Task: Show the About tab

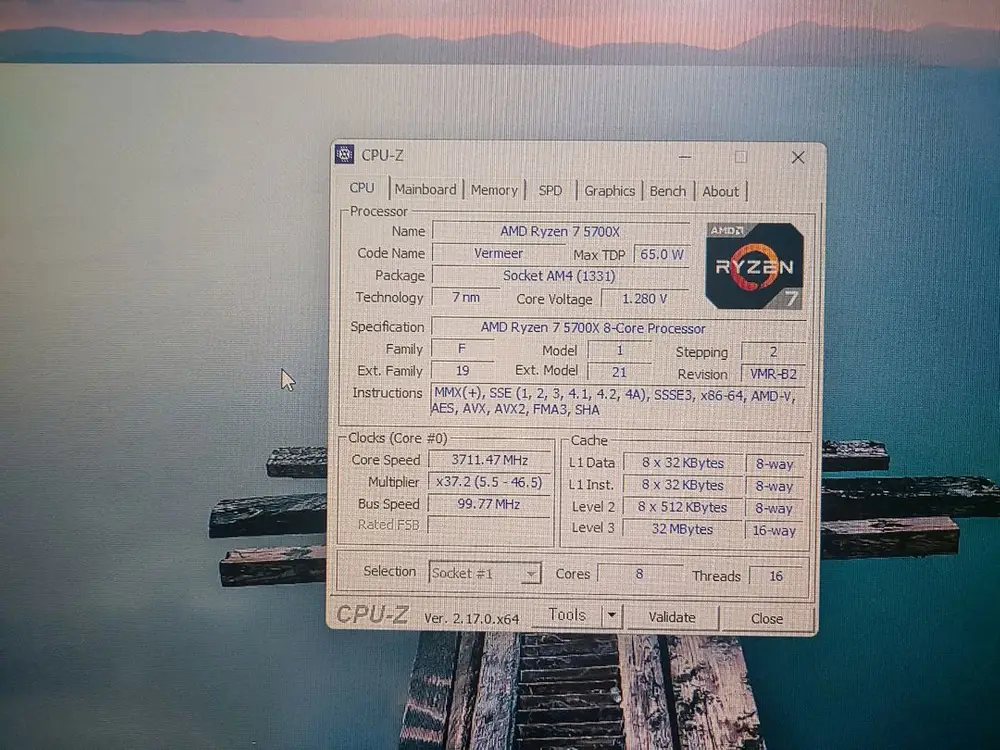Action: pyautogui.click(x=721, y=191)
